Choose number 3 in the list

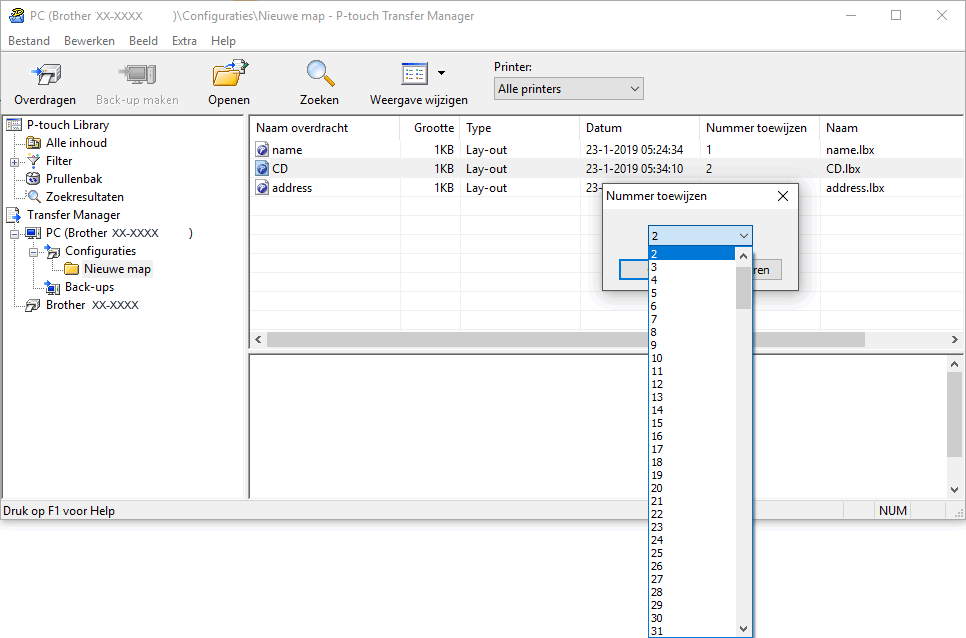tap(692, 267)
